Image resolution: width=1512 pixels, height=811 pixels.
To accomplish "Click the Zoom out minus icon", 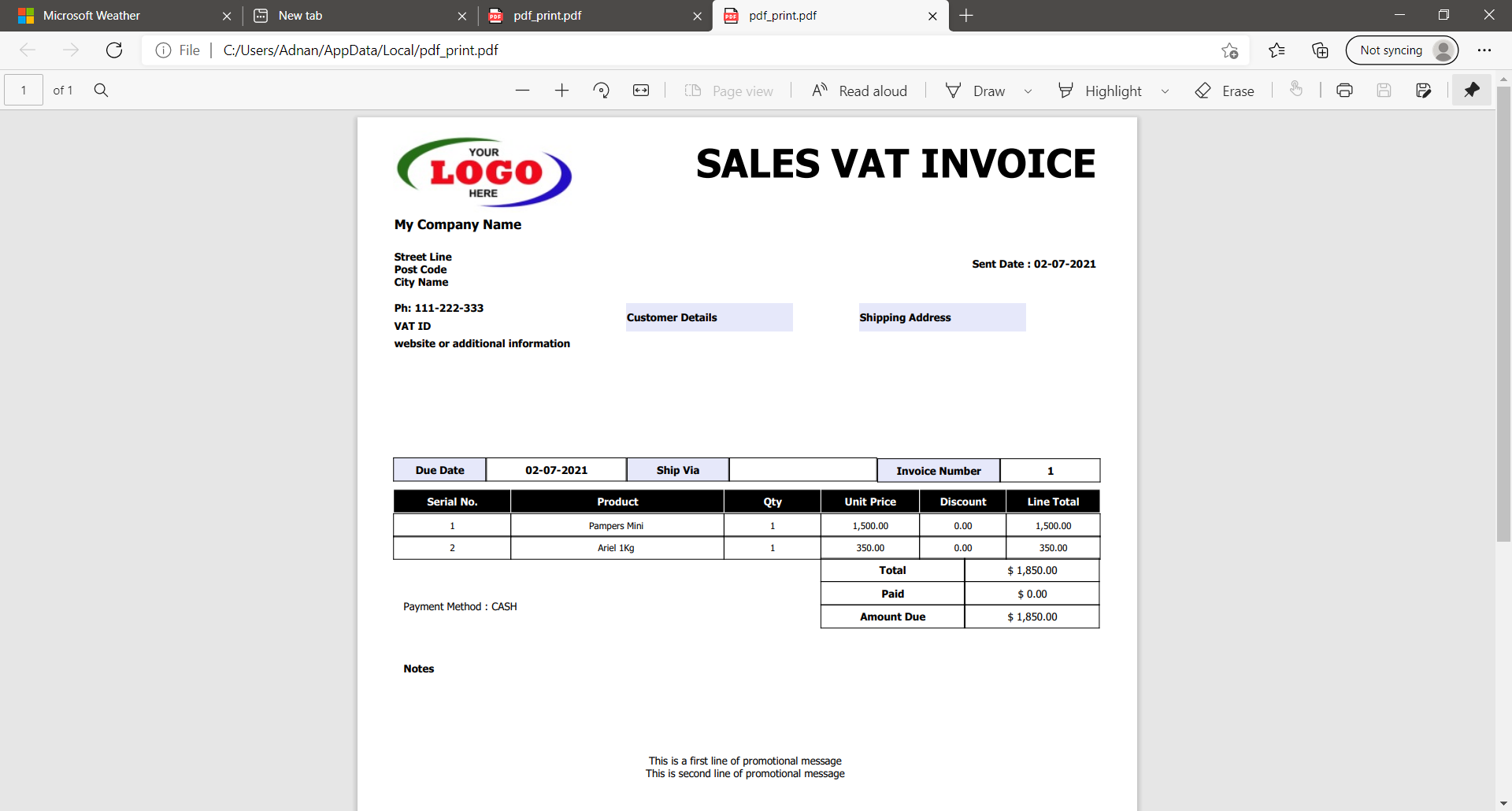I will tap(522, 91).
